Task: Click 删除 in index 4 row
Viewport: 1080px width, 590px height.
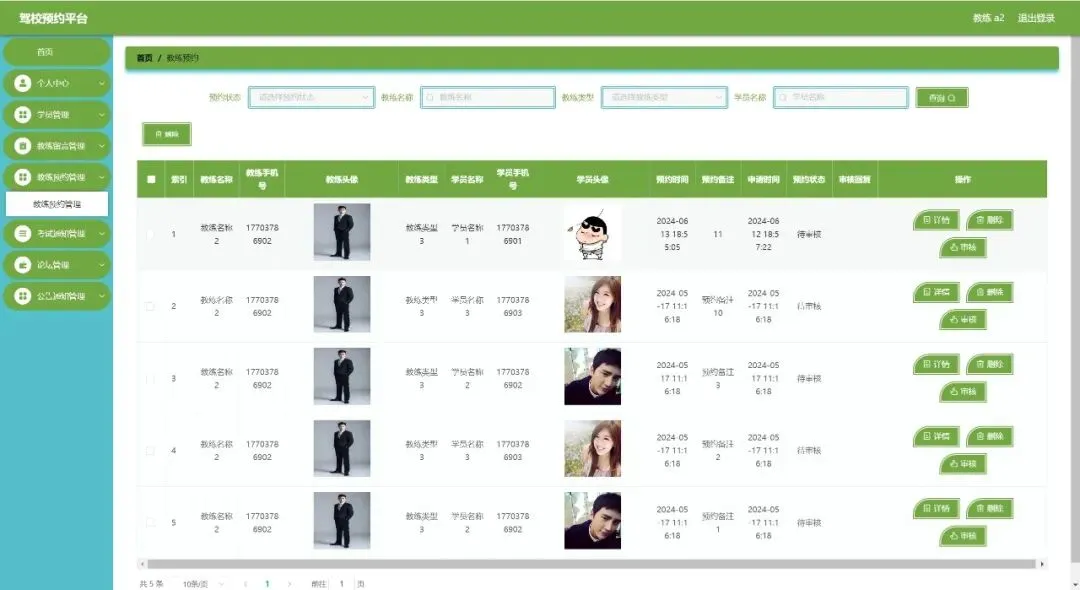Action: coord(989,436)
